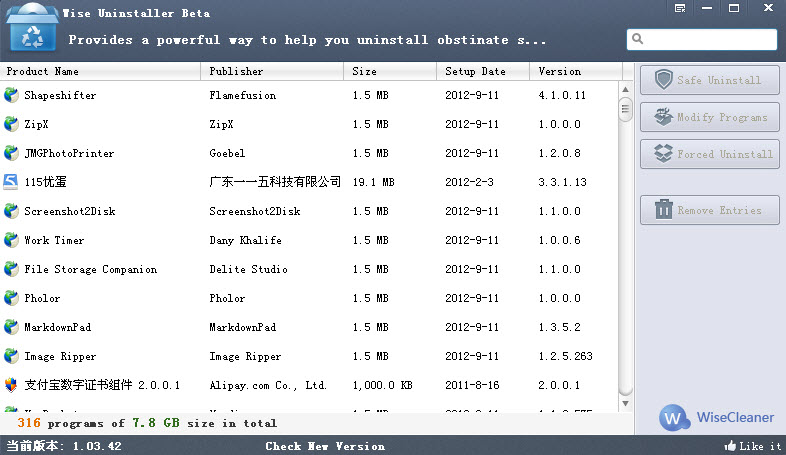786x455 pixels.
Task: Sort programs by Size column header
Action: [390, 71]
